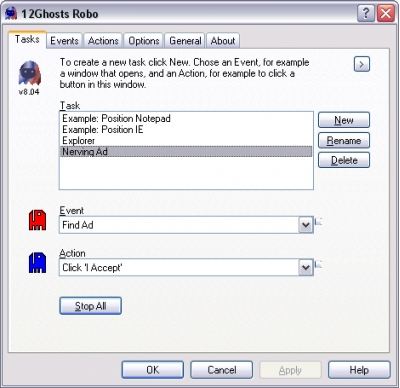Select 'Example: Position Notepad' task
This screenshot has width=400, height=388.
tap(186, 119)
